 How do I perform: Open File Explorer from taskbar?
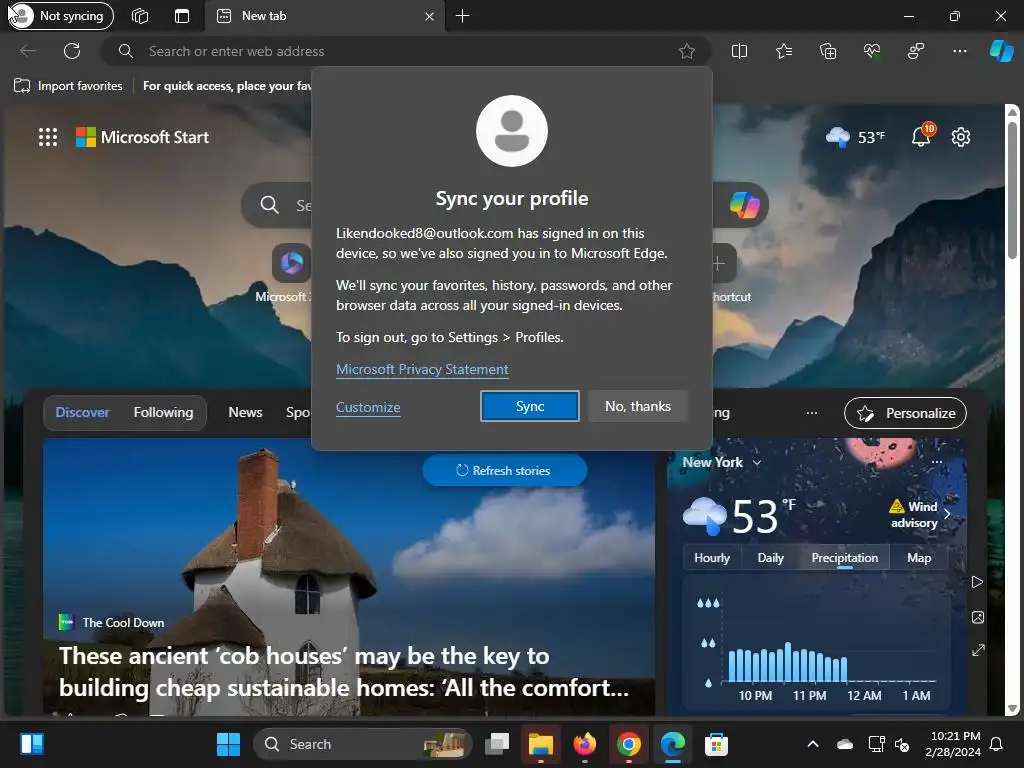coord(541,744)
